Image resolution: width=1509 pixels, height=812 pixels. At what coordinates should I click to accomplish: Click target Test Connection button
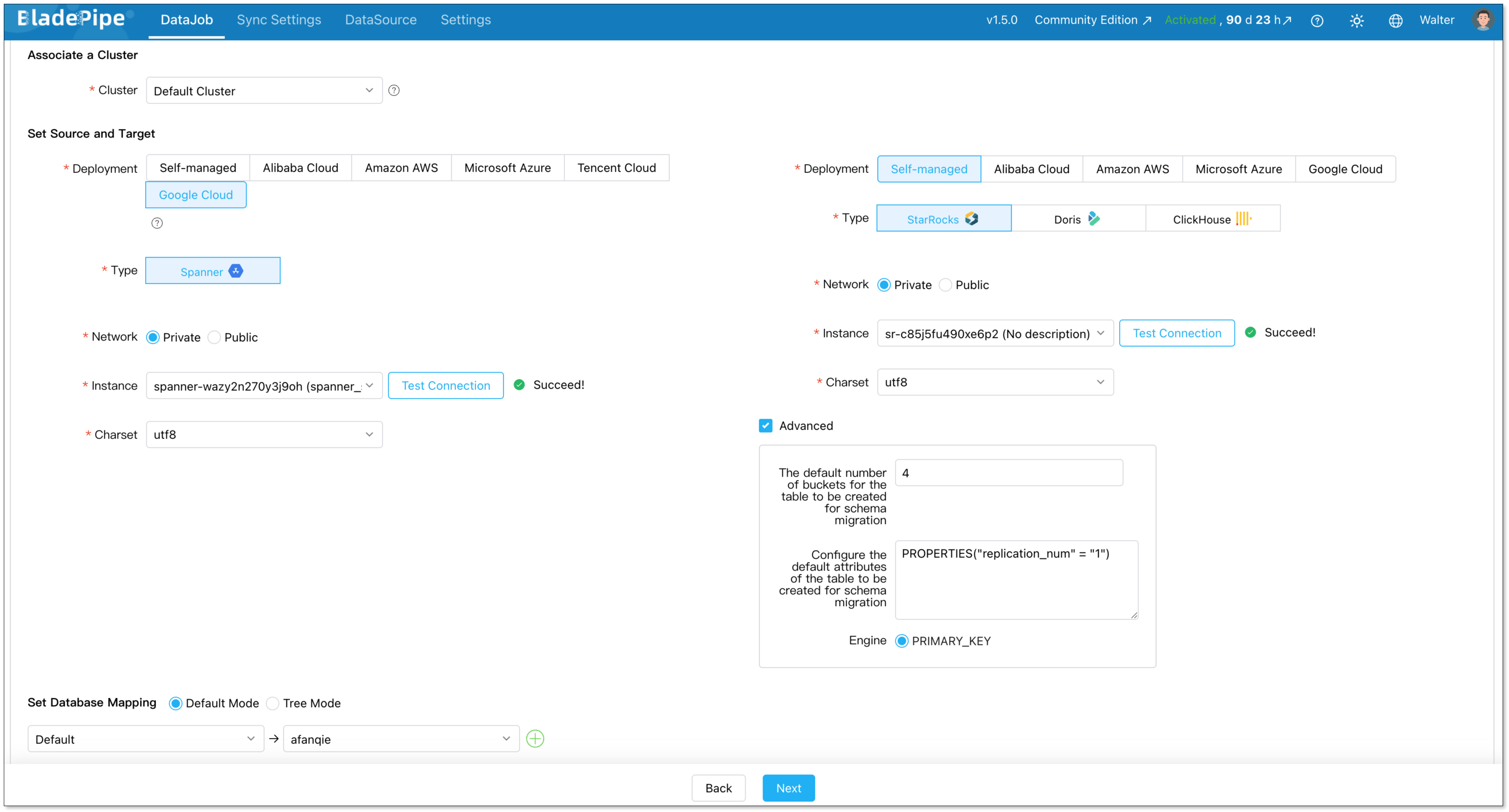point(1176,333)
